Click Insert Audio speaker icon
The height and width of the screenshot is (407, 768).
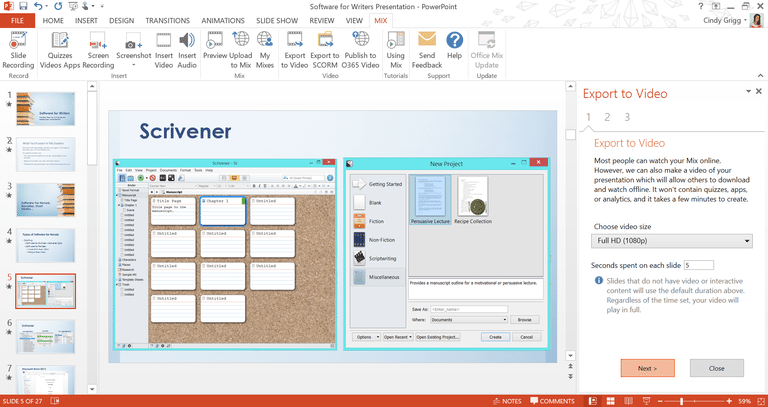click(x=187, y=40)
